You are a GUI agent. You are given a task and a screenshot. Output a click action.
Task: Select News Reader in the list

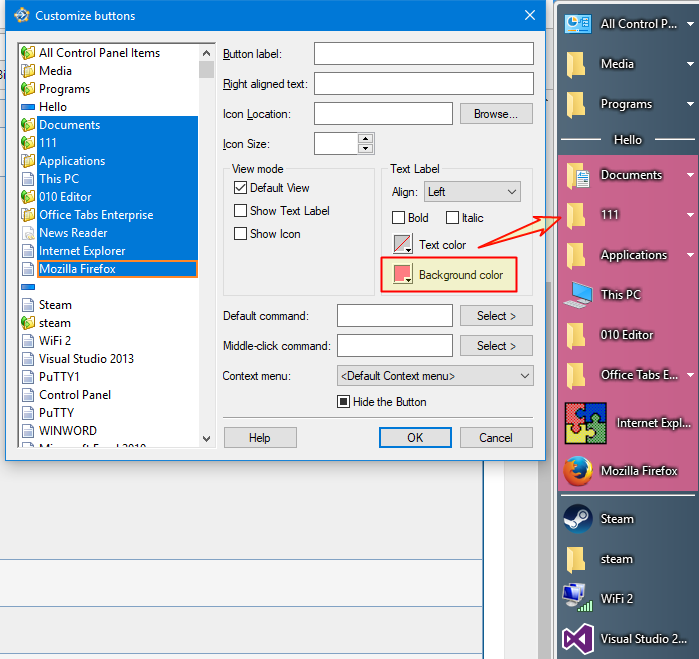[x=73, y=233]
